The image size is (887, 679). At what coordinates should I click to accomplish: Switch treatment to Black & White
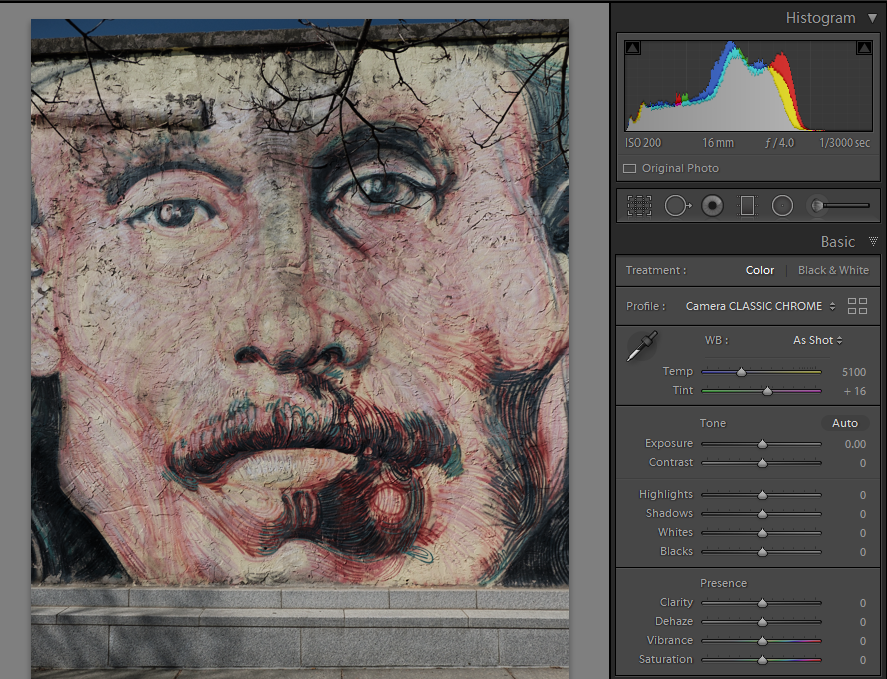[833, 270]
